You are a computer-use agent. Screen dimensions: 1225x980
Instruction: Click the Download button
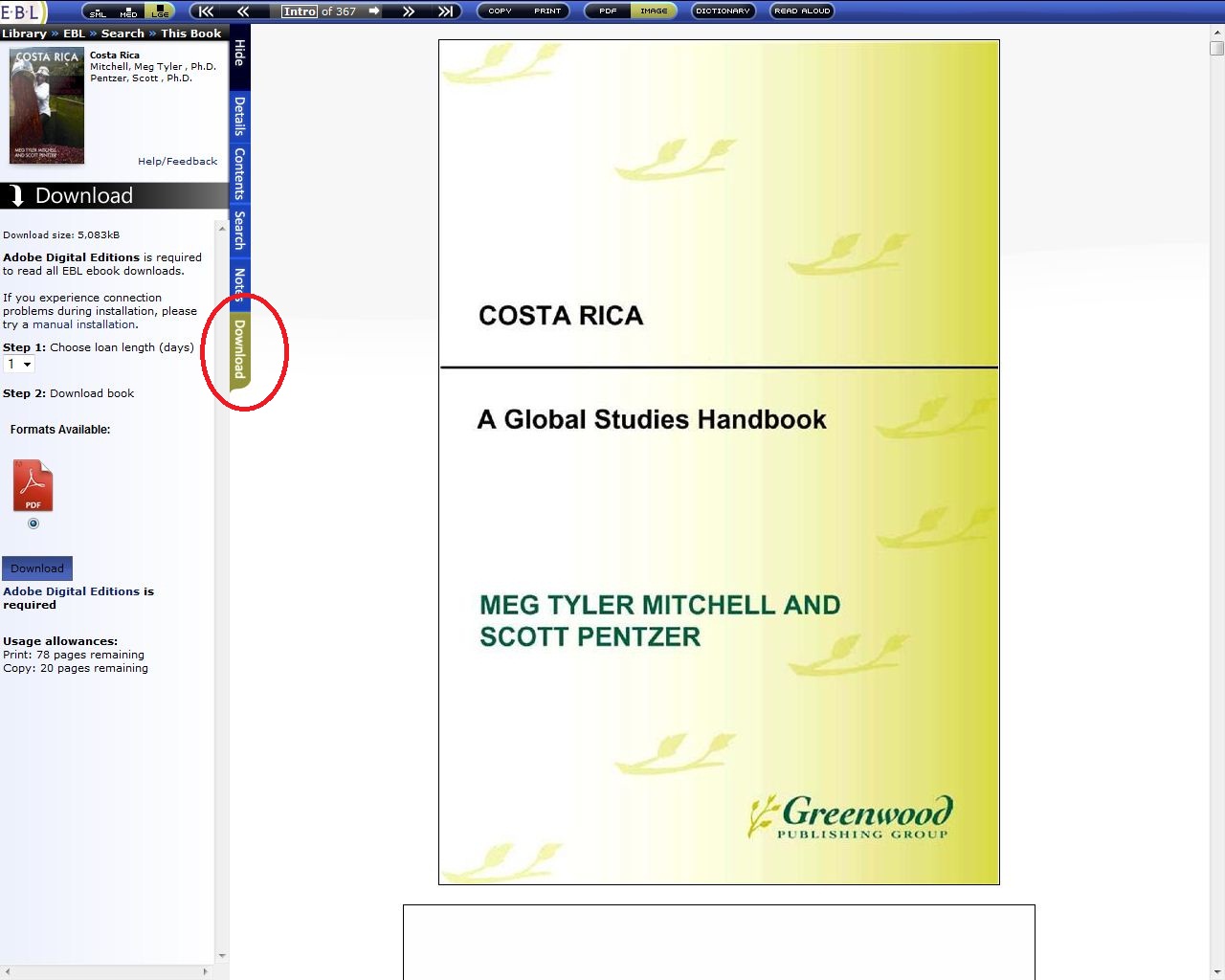click(37, 568)
